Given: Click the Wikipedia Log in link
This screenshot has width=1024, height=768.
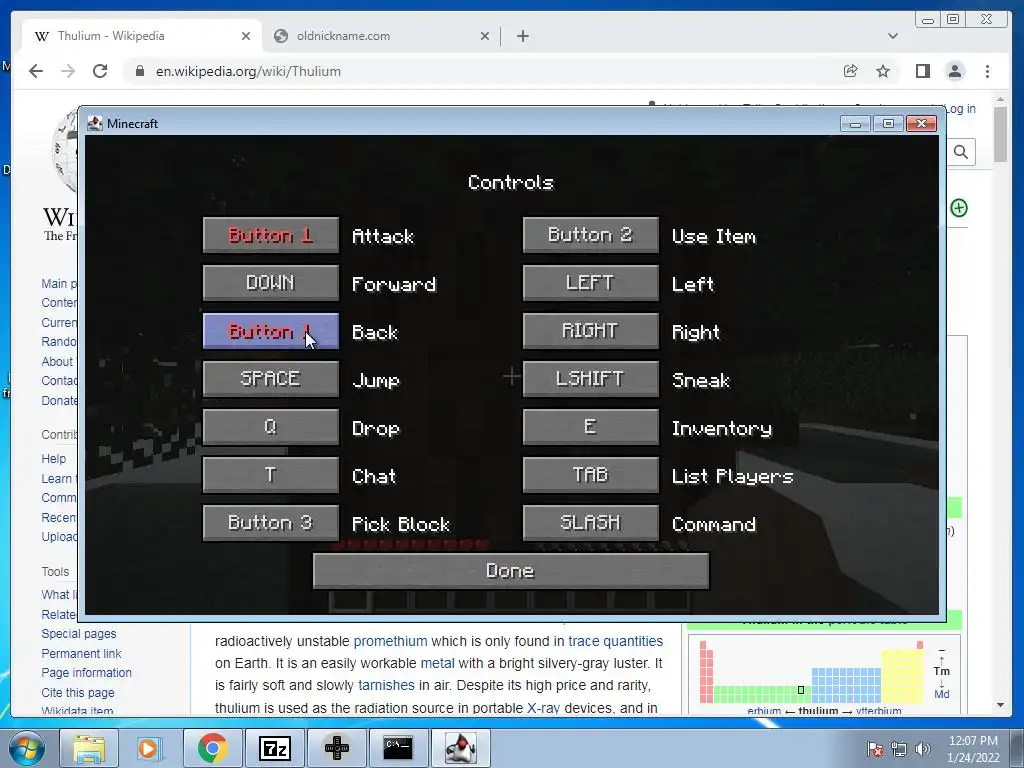Looking at the screenshot, I should (x=962, y=108).
